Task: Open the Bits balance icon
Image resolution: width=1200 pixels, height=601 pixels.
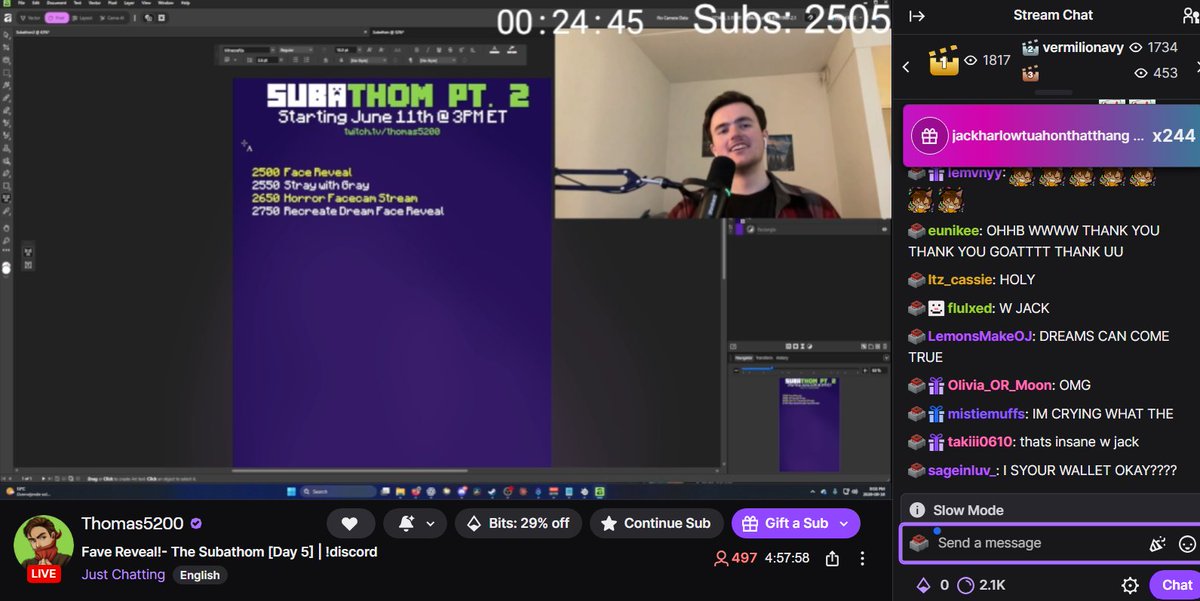Action: (x=923, y=585)
